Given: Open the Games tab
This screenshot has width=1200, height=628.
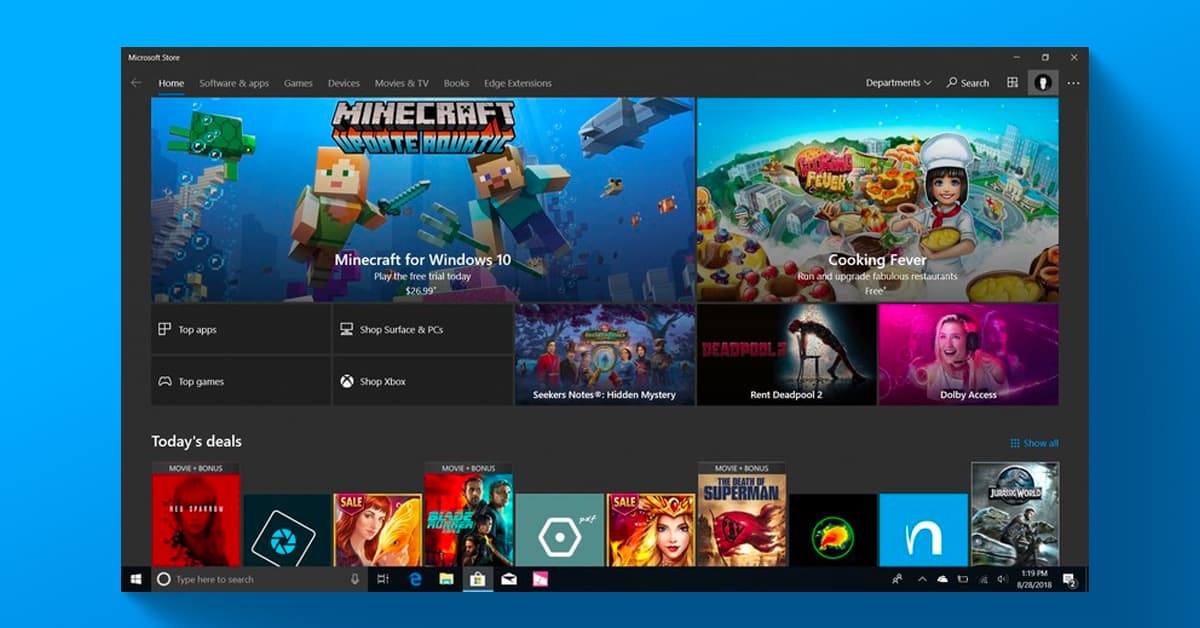Looking at the screenshot, I should 298,83.
